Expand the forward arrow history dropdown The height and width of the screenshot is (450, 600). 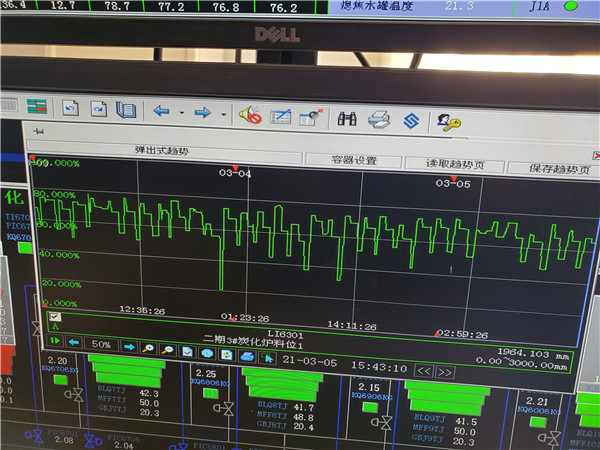221,115
